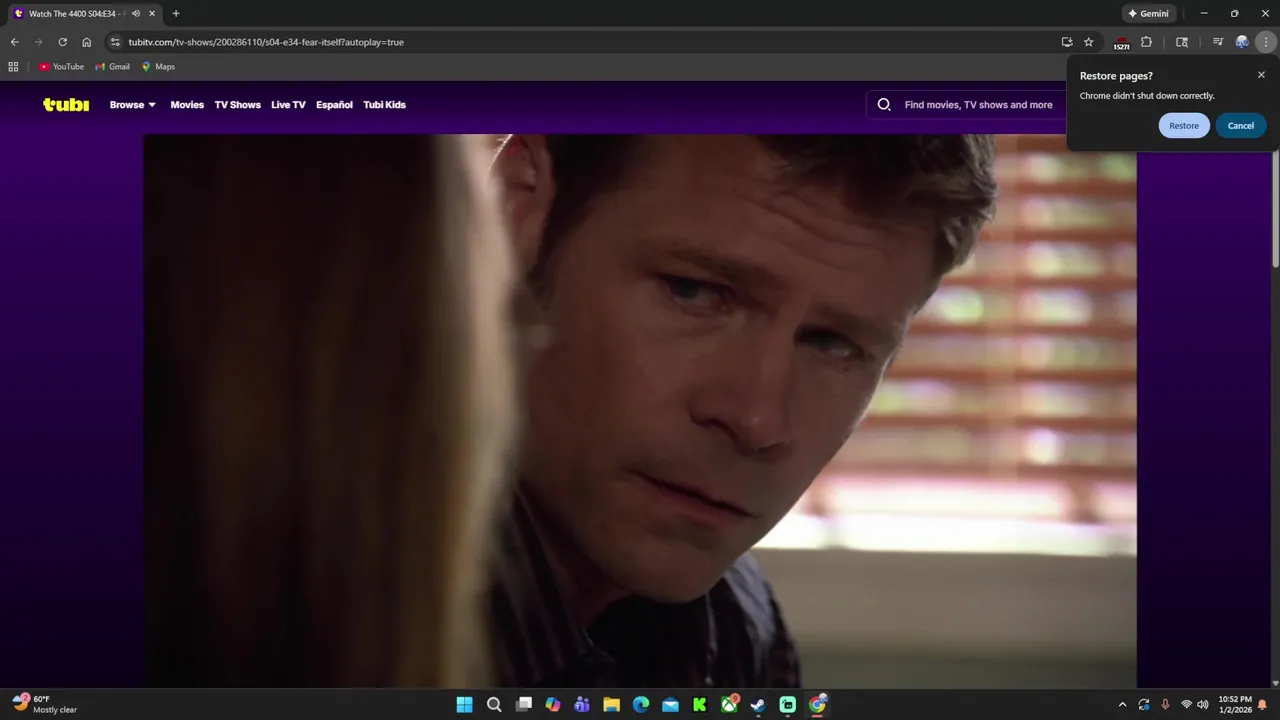
Task: Open the Movies section
Action: (187, 105)
